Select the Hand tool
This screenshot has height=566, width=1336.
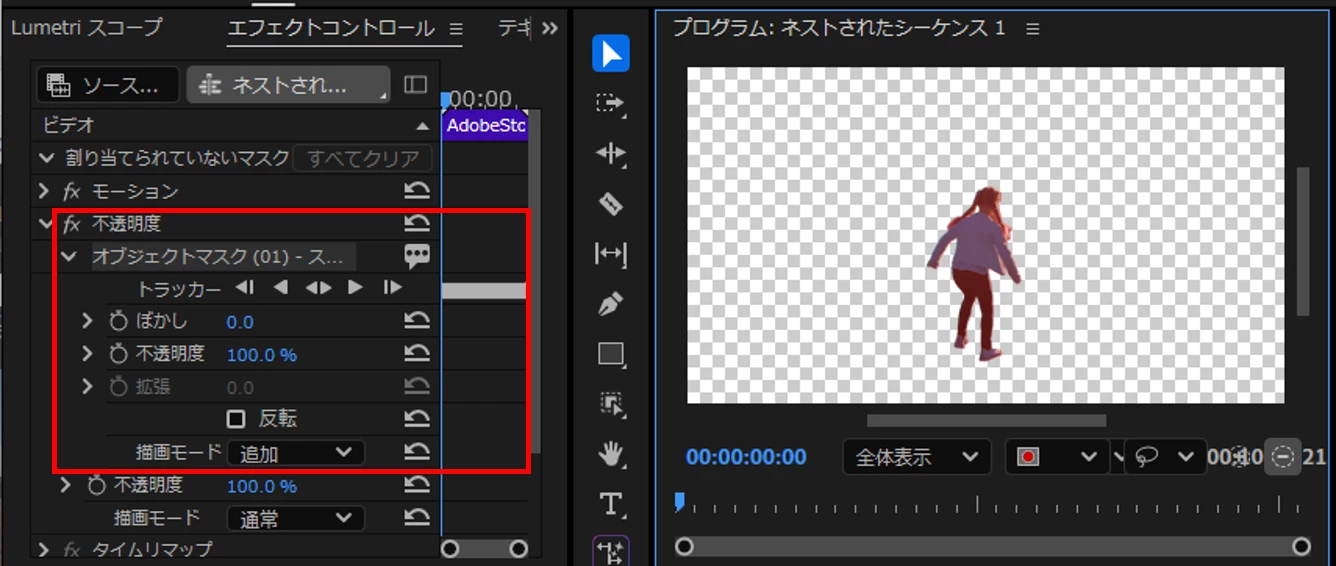pos(610,454)
